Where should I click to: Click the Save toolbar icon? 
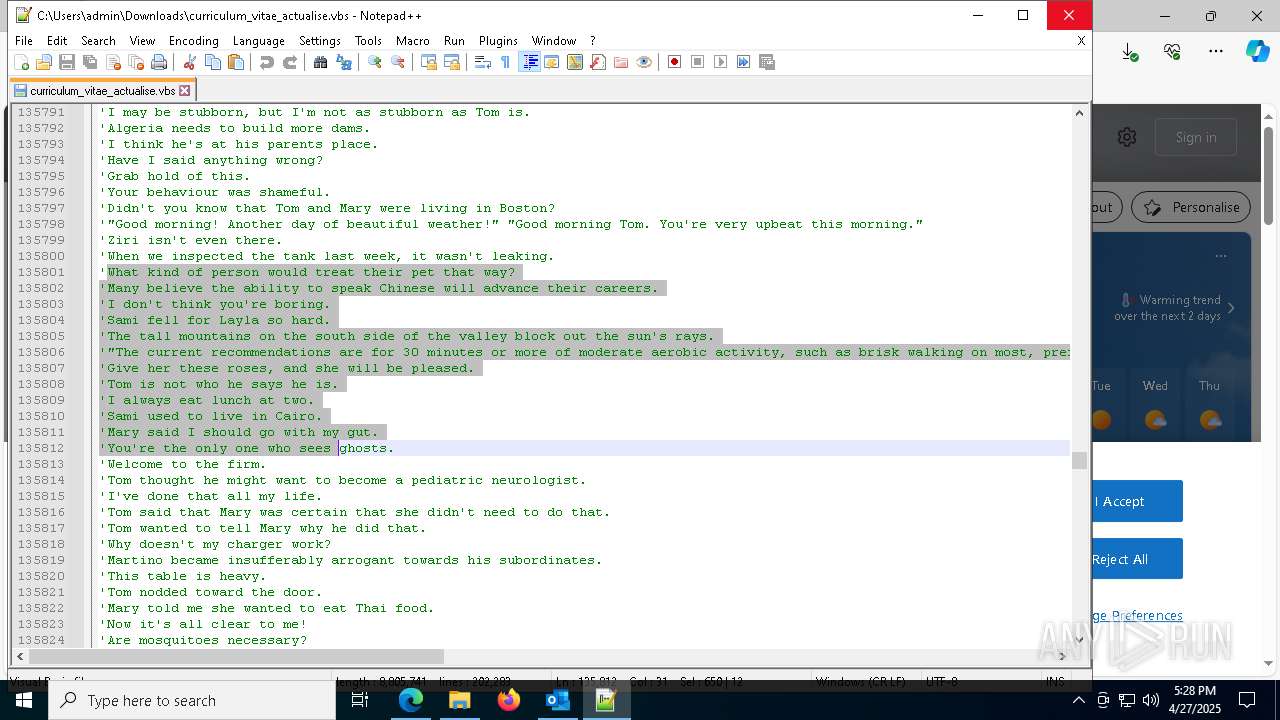[67, 62]
